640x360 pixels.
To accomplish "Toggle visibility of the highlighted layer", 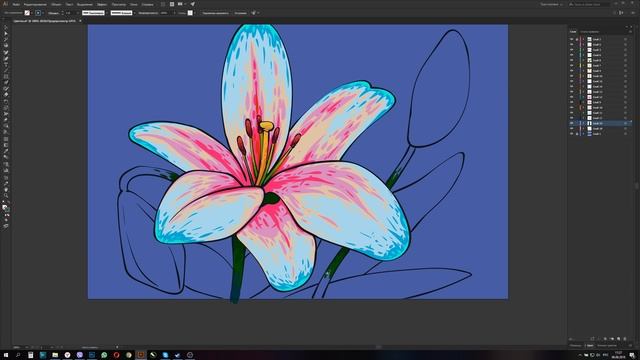I will click(571, 123).
